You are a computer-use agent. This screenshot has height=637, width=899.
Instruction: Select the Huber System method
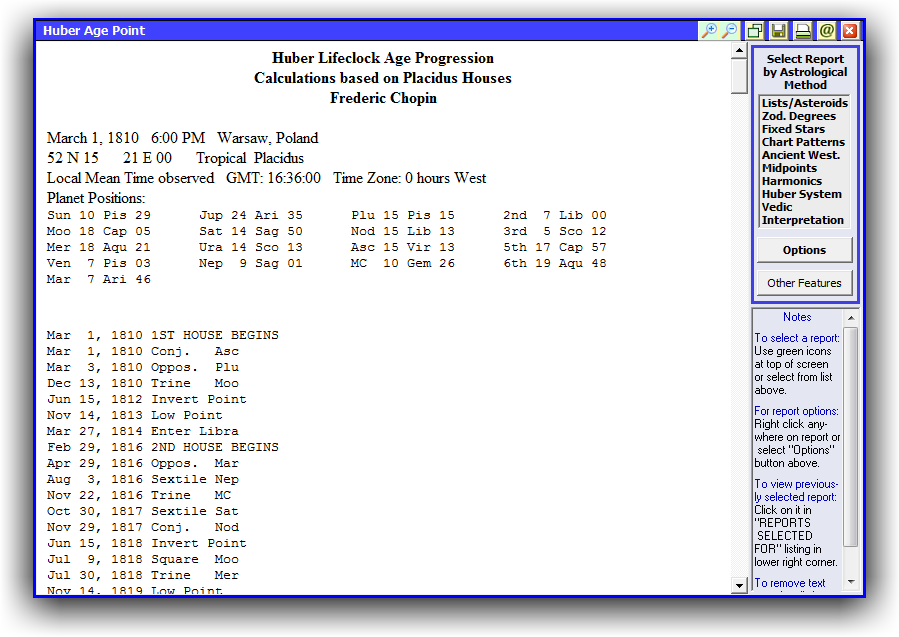tap(801, 194)
